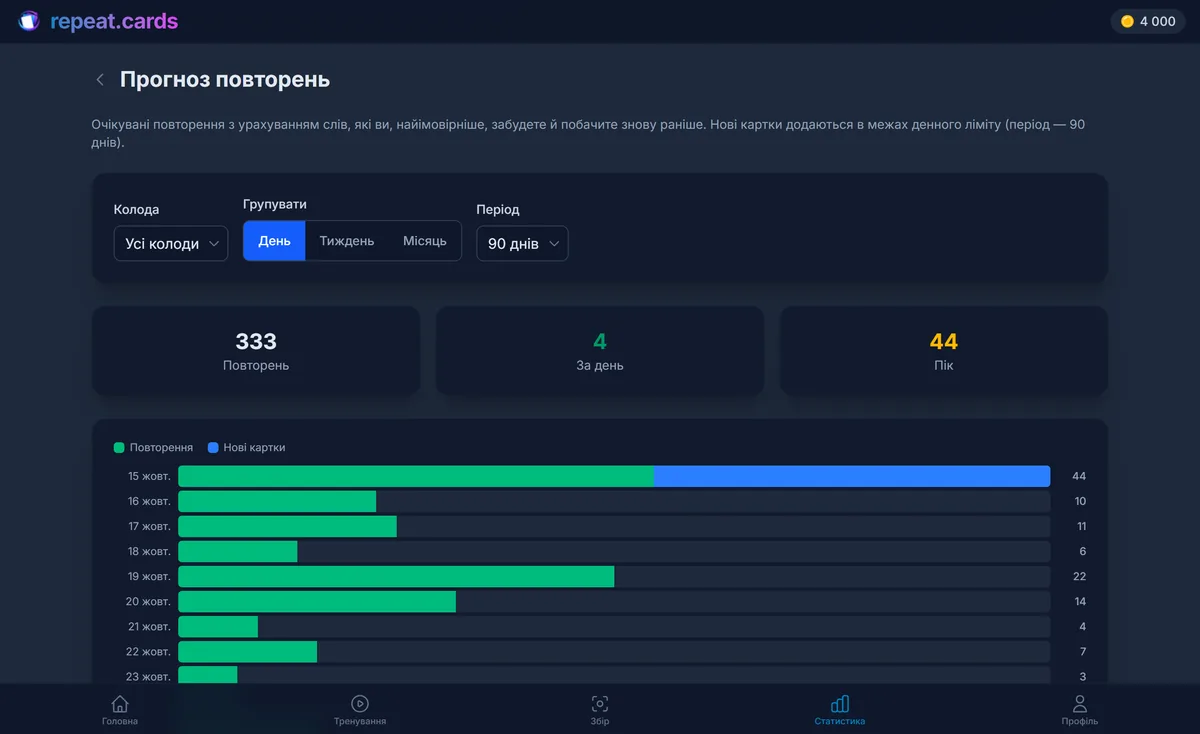Screen dimensions: 1200x734
Task: Click the Тренування tab label
Action: [360, 721]
